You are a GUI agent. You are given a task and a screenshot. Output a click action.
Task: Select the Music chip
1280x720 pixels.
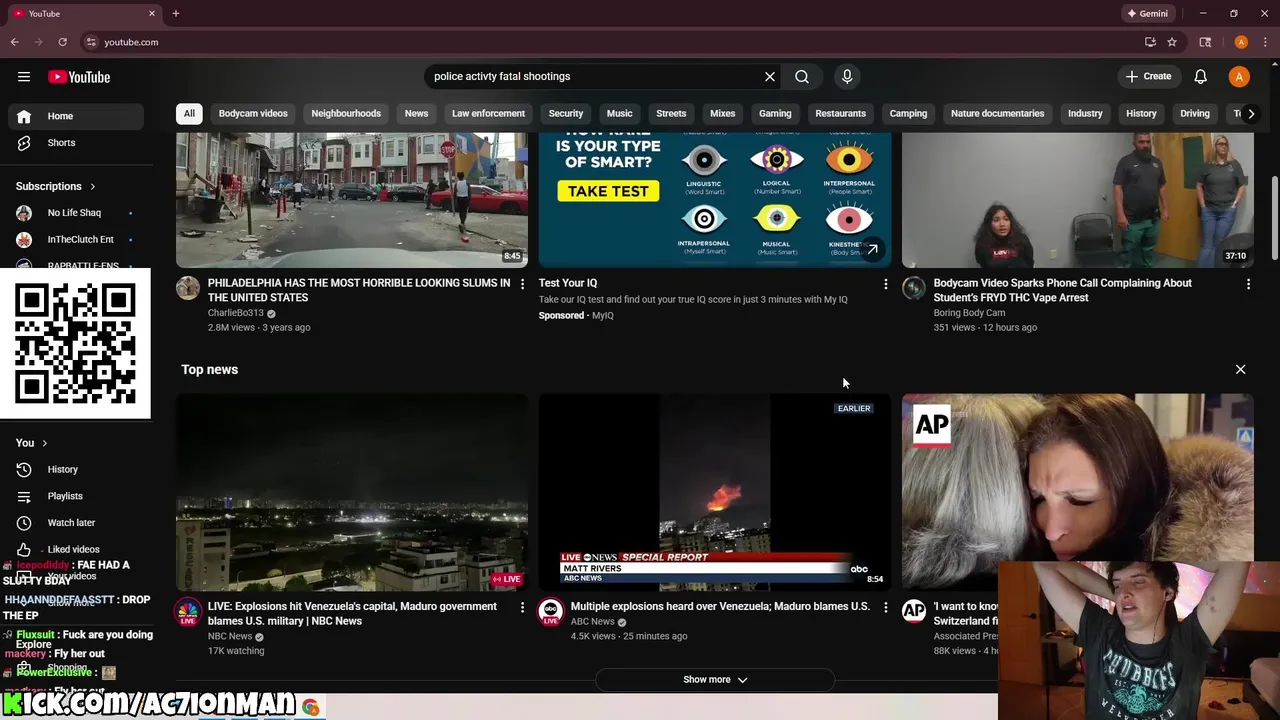[620, 114]
